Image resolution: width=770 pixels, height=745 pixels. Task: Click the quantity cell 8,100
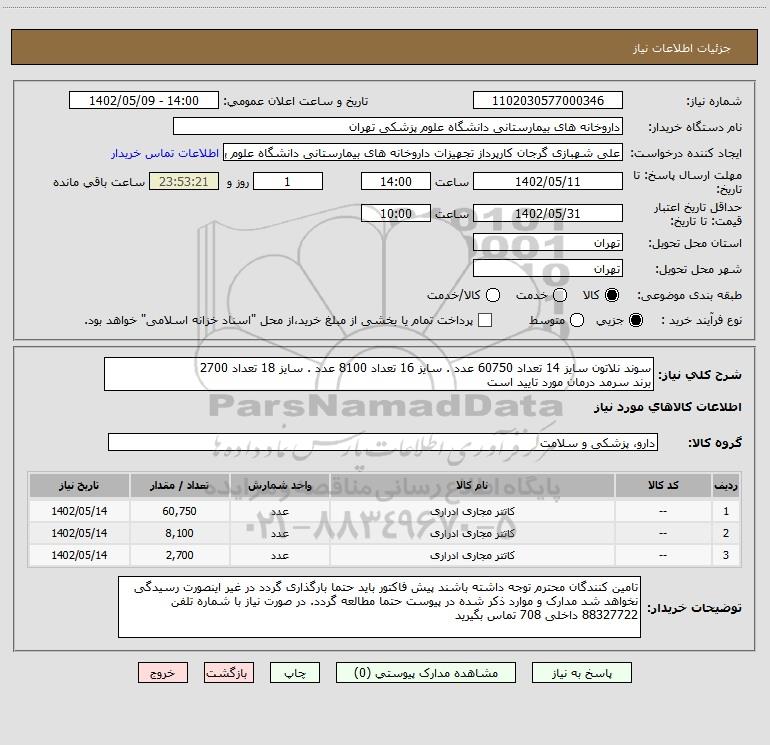(179, 533)
